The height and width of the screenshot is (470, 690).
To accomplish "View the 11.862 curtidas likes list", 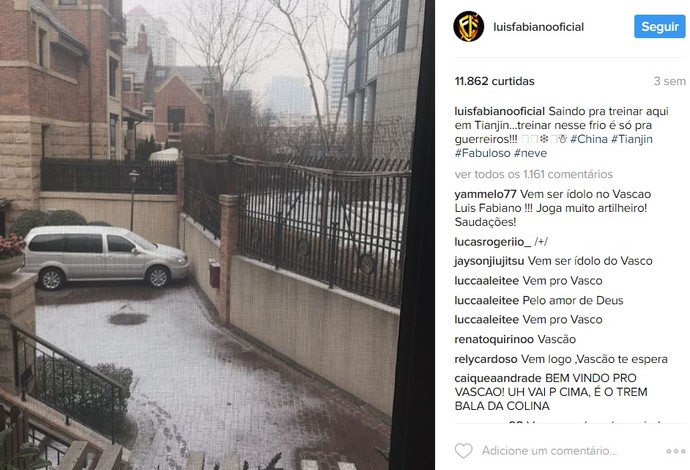I will coord(495,81).
